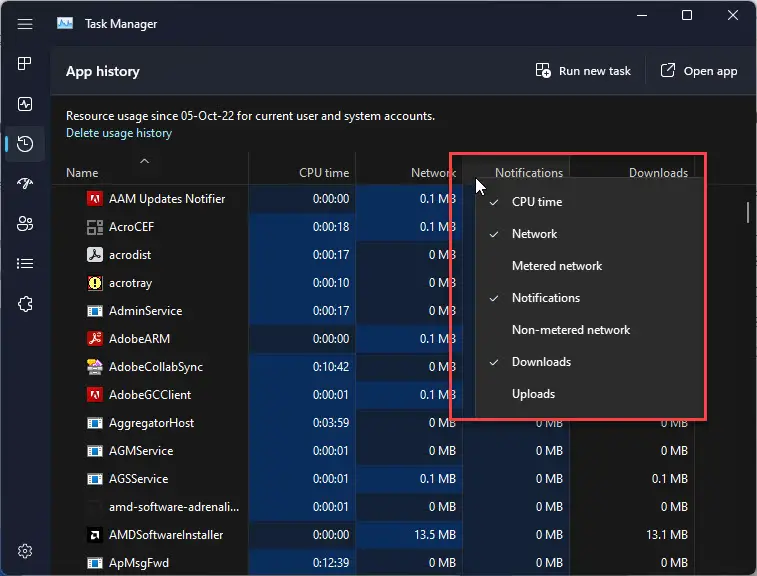
Task: Click the AcroCEF app icon
Action: tap(95, 227)
